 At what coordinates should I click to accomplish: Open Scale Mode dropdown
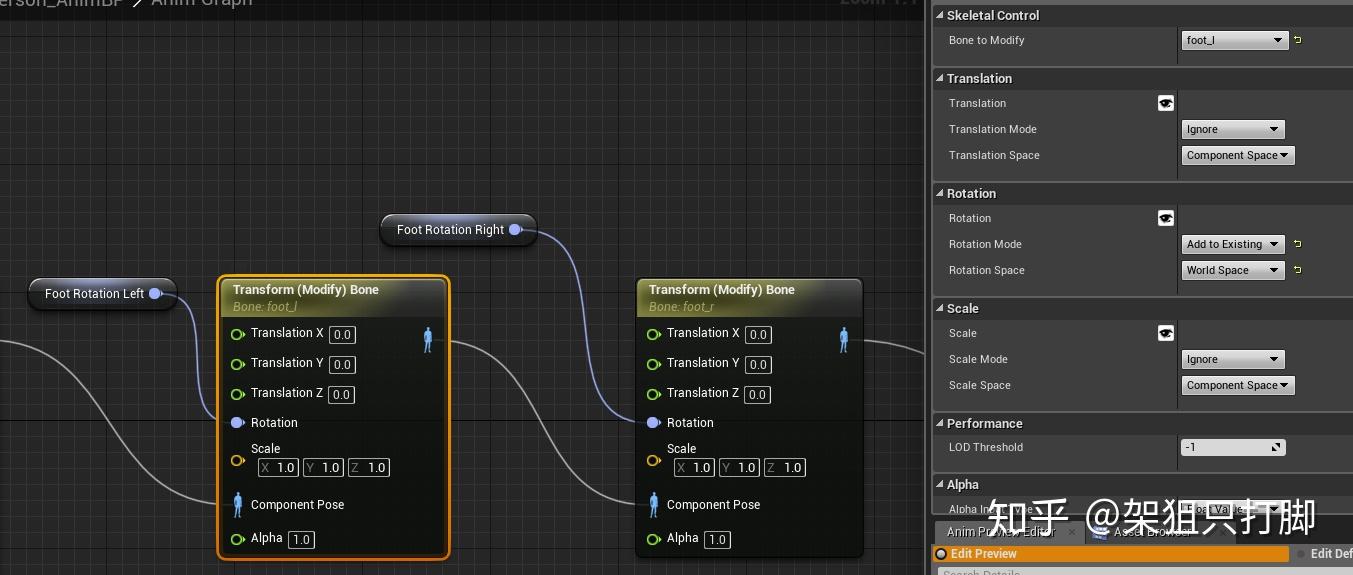pyautogui.click(x=1232, y=359)
